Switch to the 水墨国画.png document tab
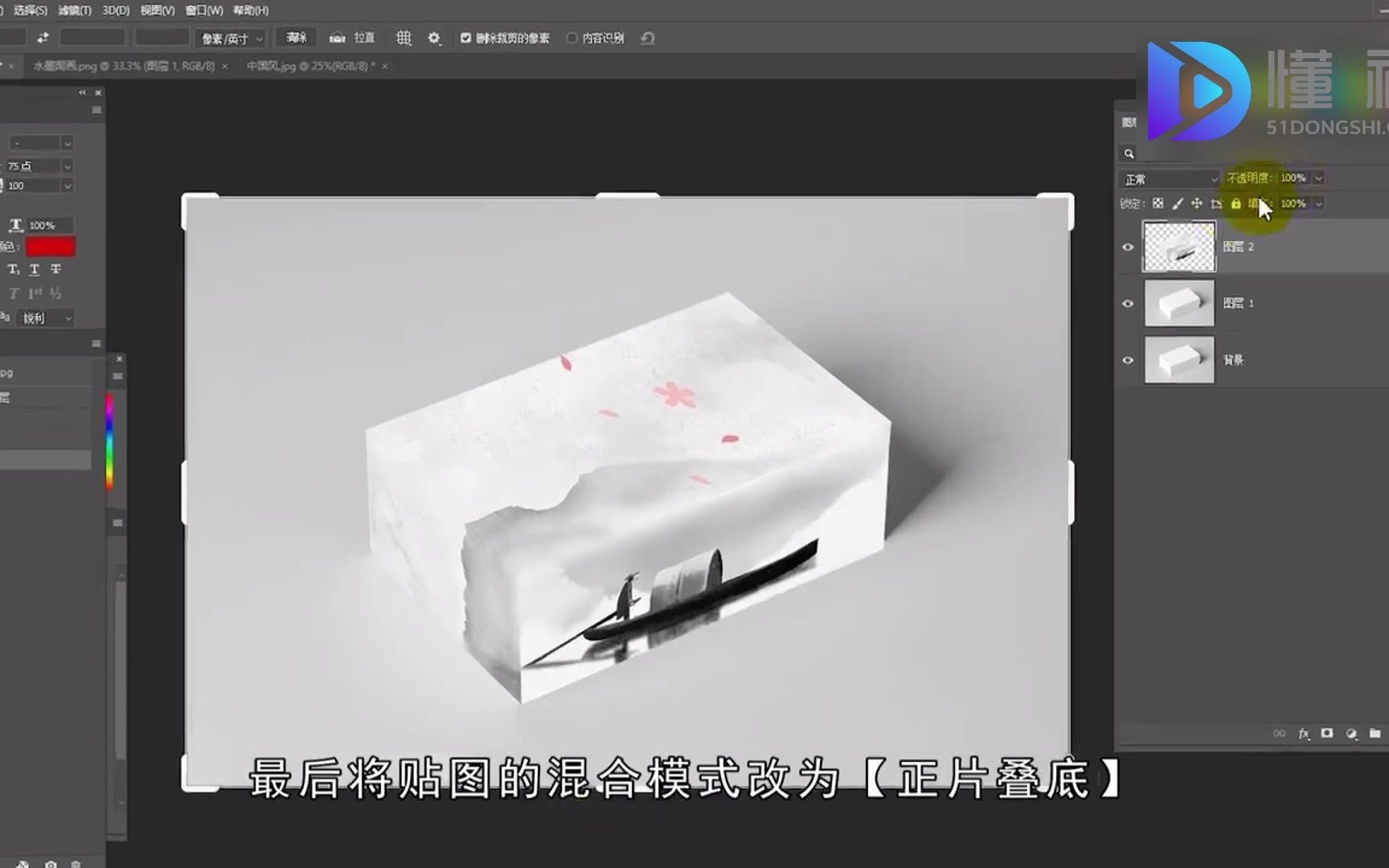 pos(124,66)
